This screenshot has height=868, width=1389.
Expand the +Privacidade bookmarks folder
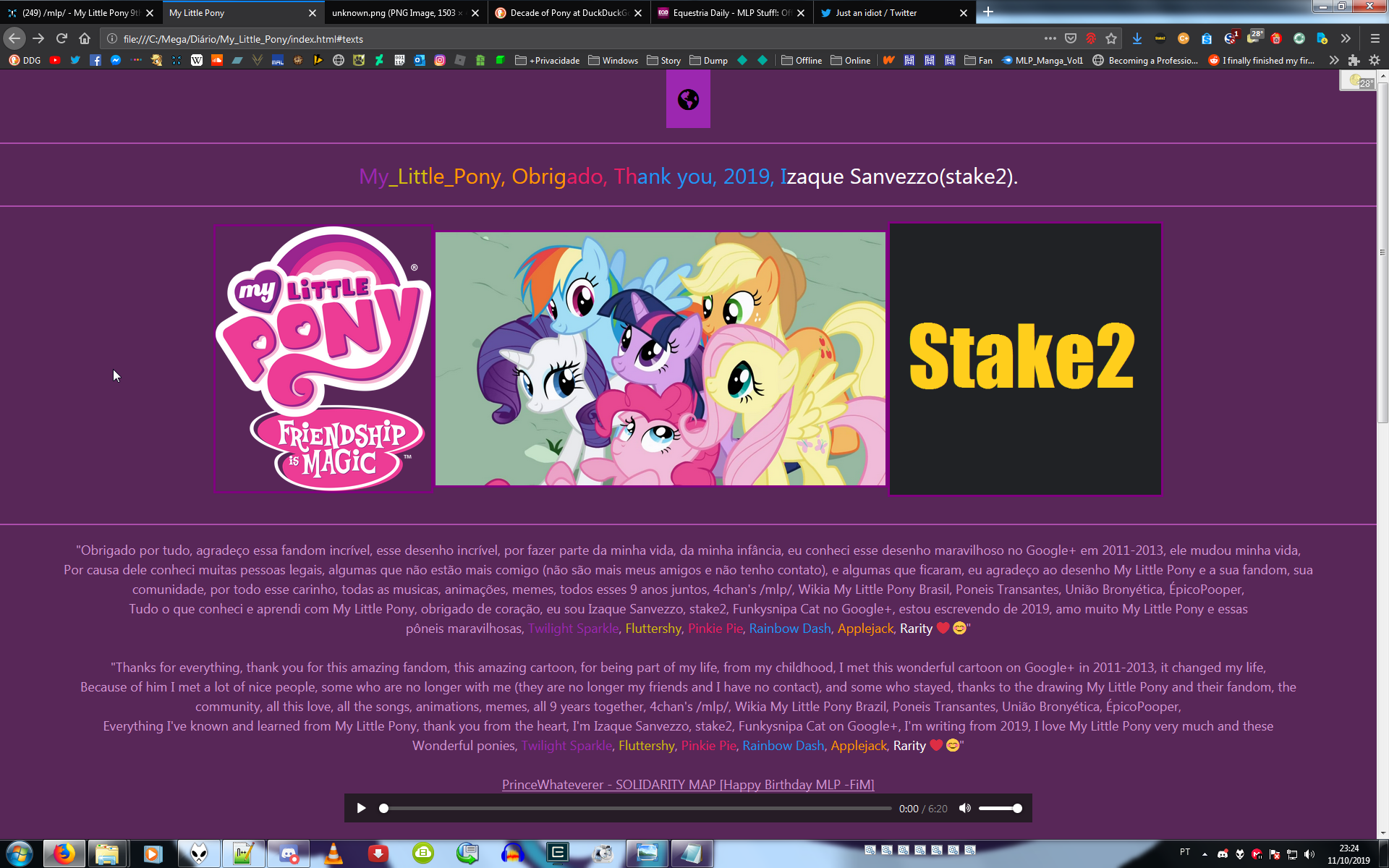coord(547,60)
